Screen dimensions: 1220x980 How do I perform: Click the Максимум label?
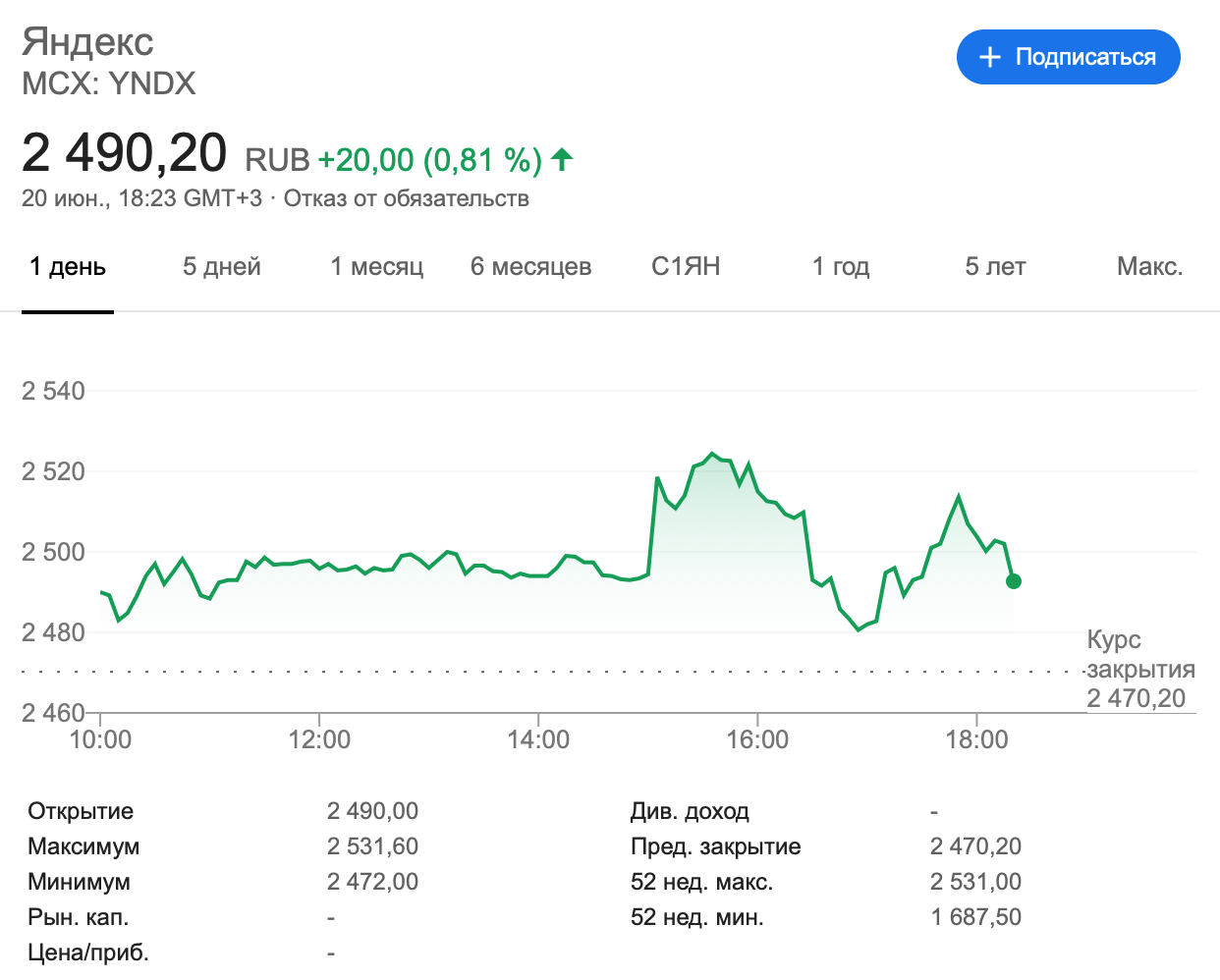pos(83,846)
